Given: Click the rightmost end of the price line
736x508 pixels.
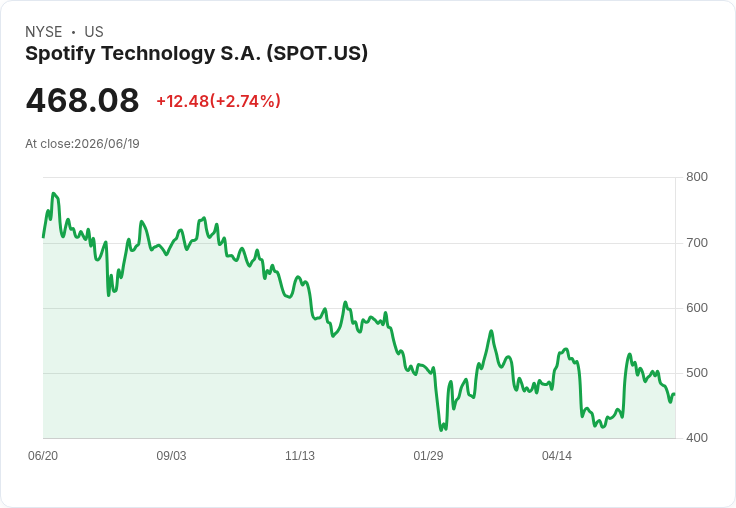Looking at the screenshot, I should [675, 394].
